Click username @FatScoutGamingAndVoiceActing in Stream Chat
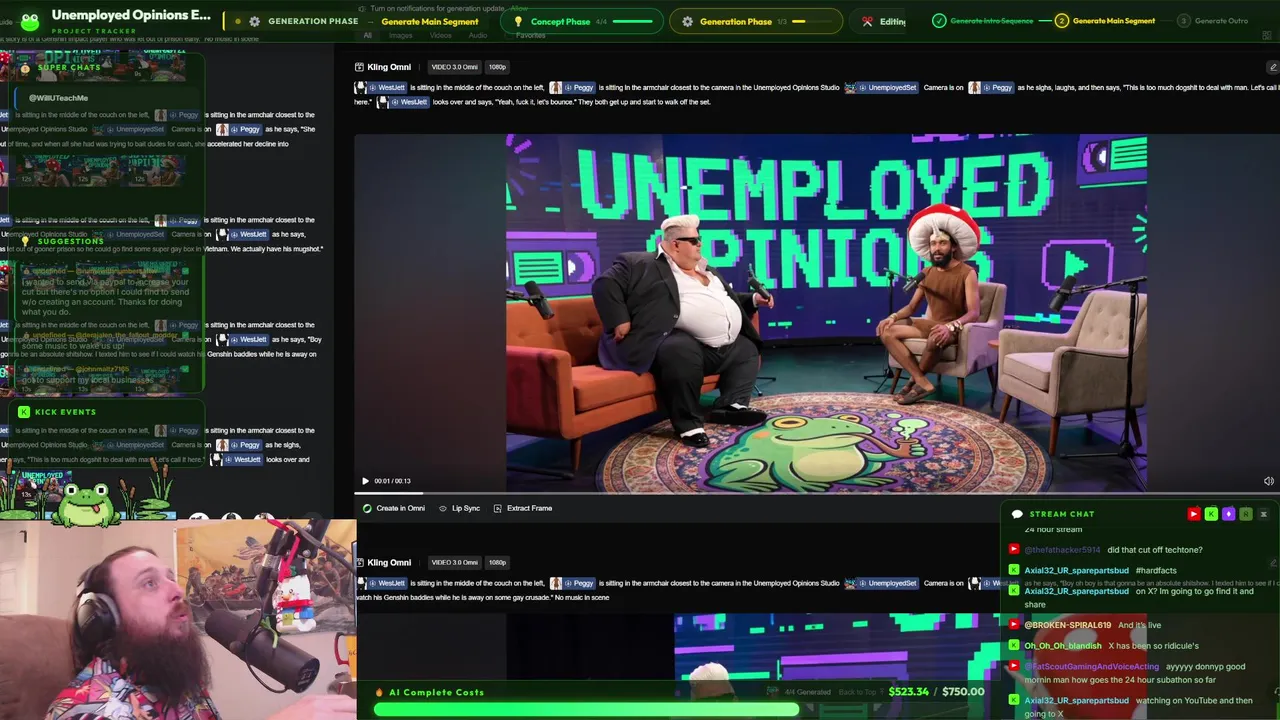 1091,667
